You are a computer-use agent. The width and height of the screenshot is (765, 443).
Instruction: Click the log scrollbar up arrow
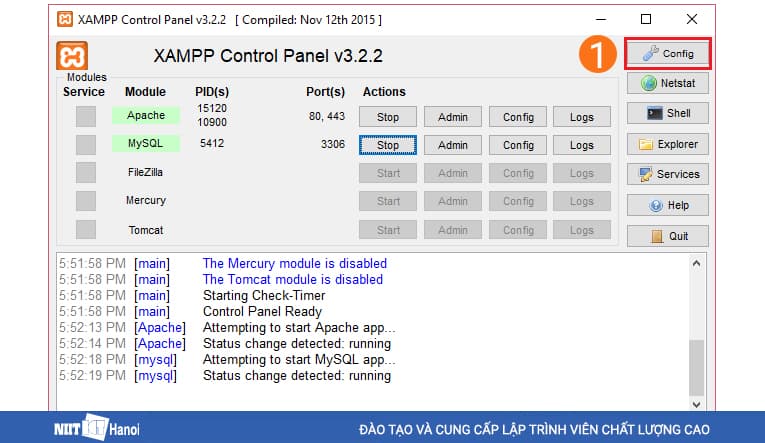pyautogui.click(x=696, y=263)
